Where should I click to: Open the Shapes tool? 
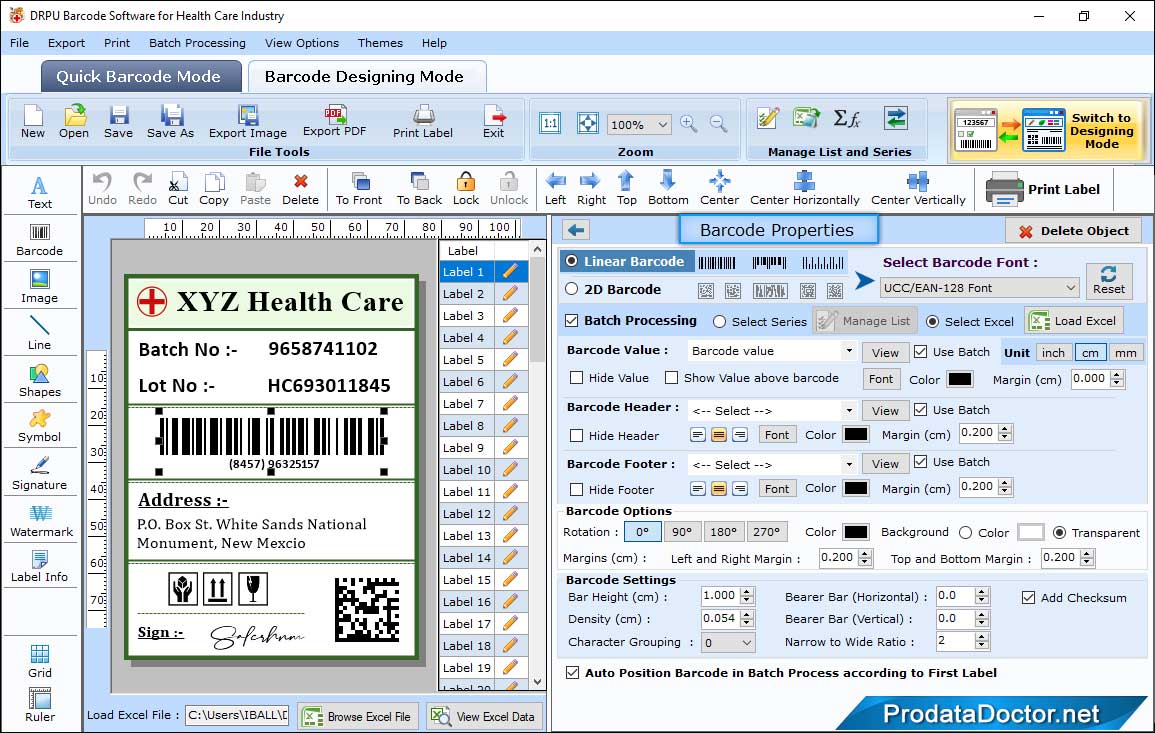coord(40,380)
